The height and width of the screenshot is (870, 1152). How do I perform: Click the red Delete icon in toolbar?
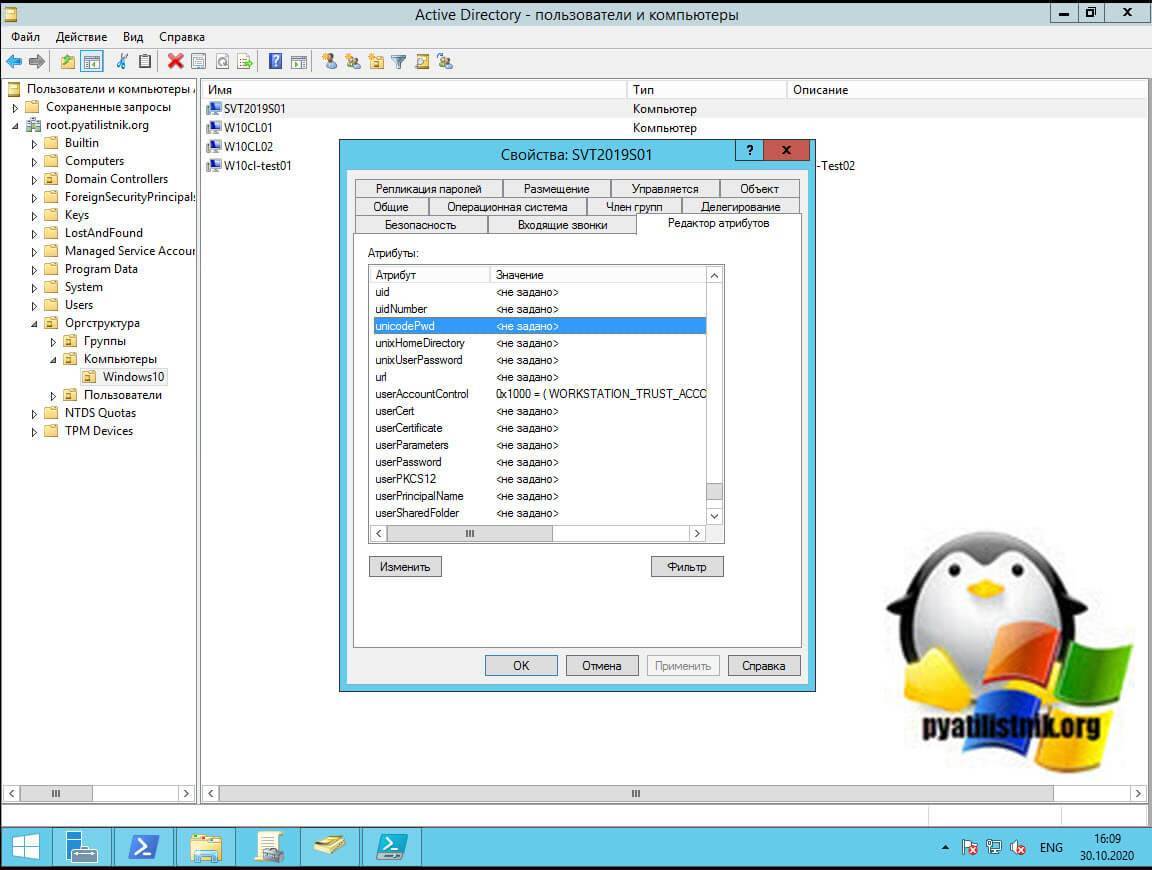tap(175, 62)
